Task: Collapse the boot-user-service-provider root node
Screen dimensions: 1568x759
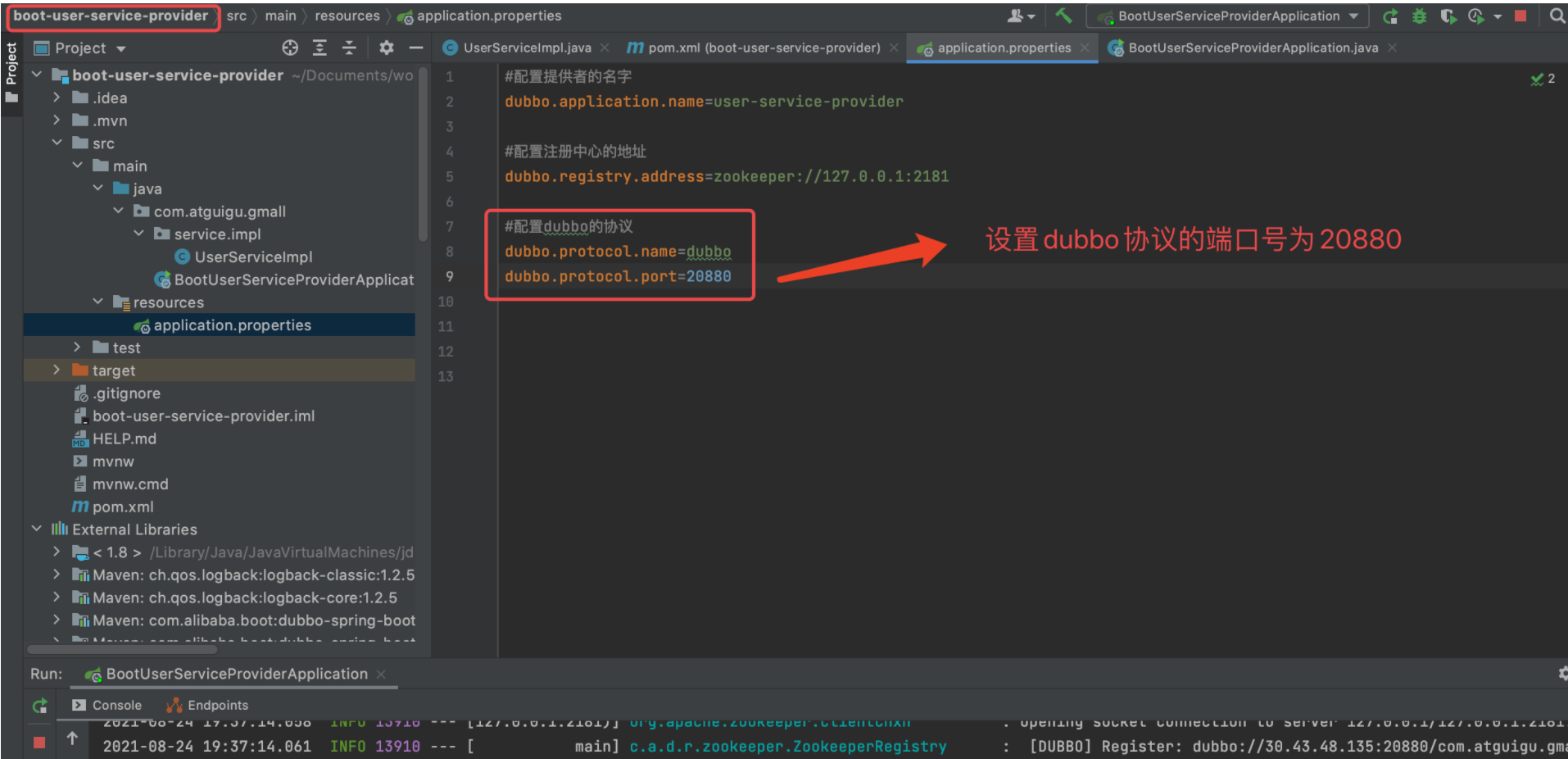Action: [x=36, y=75]
